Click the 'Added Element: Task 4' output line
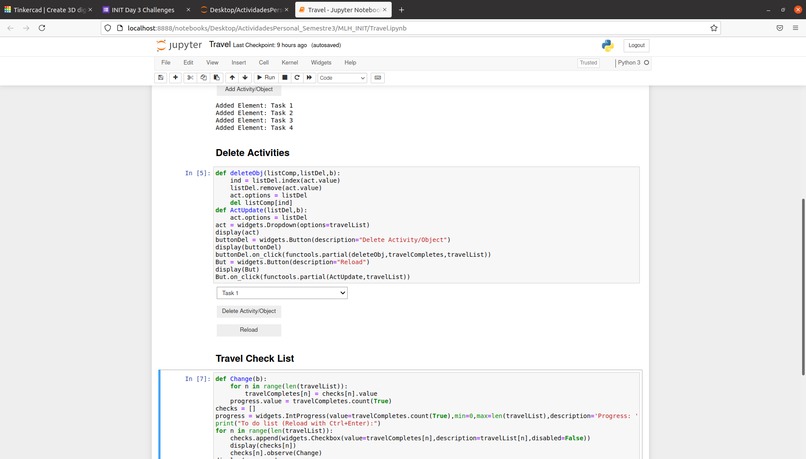806x459 pixels. [254, 128]
